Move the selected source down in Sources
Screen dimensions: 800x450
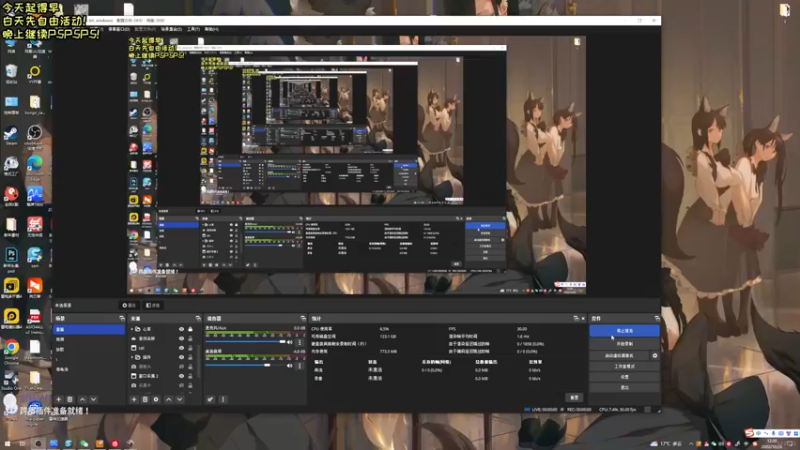[180, 399]
